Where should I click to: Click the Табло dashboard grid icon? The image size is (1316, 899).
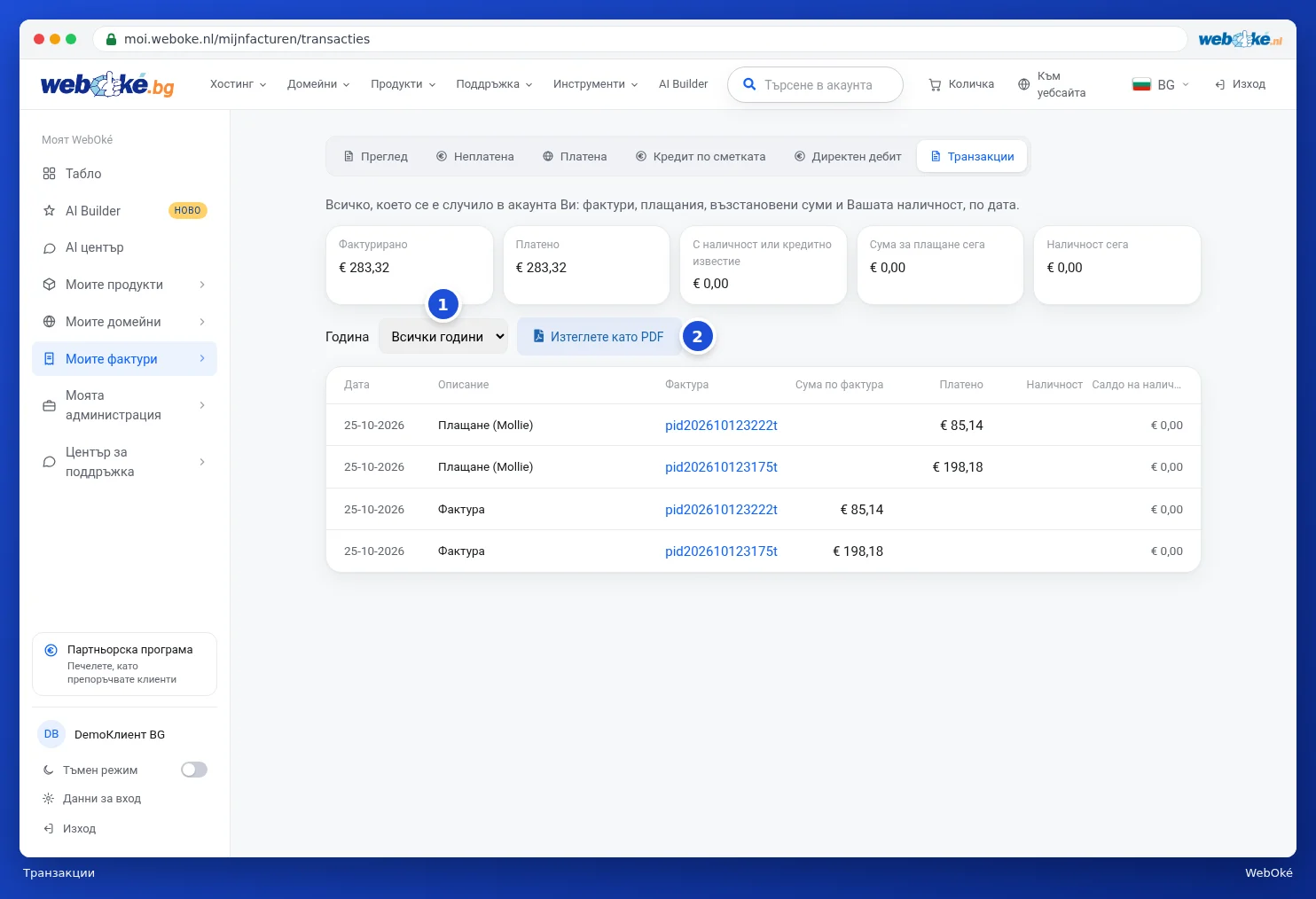[50, 174]
